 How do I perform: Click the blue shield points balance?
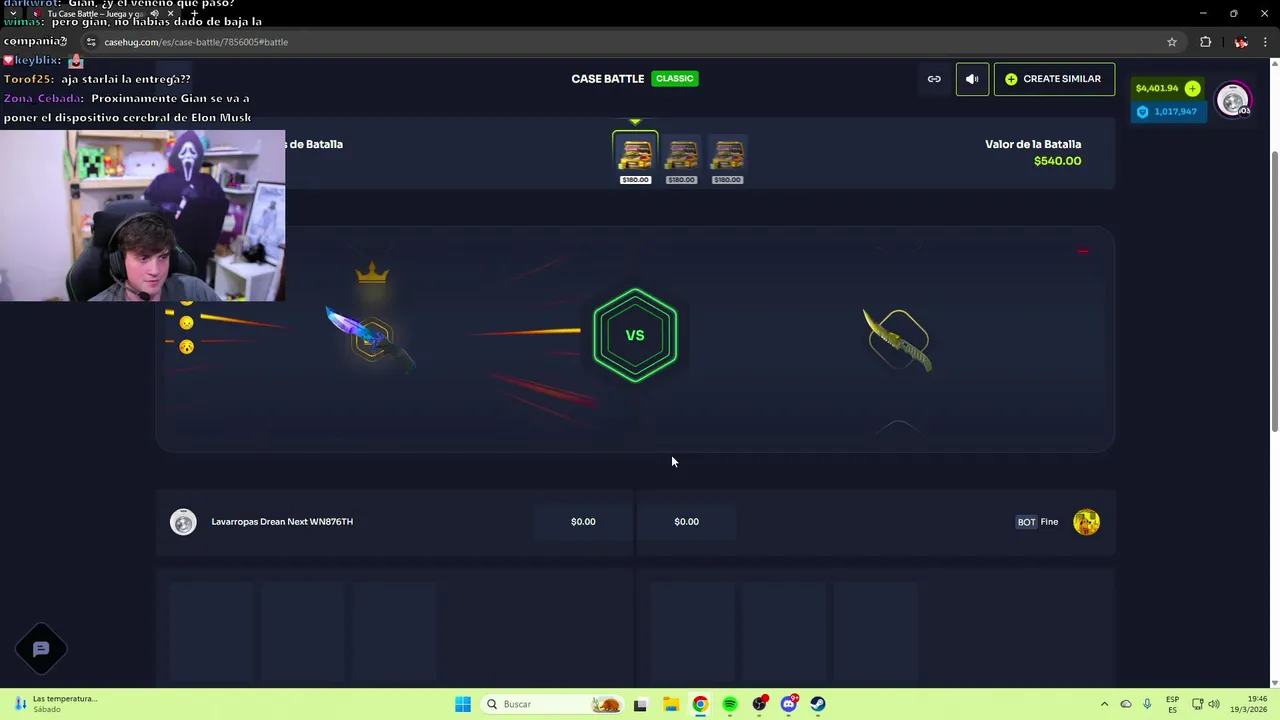click(x=1167, y=111)
